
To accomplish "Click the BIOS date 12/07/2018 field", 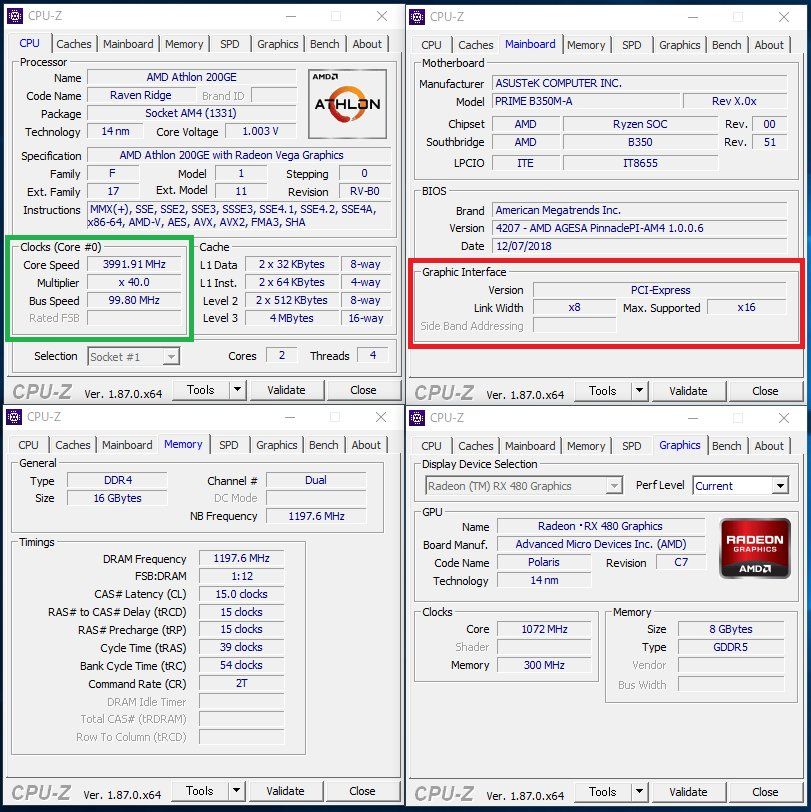I will pyautogui.click(x=640, y=246).
